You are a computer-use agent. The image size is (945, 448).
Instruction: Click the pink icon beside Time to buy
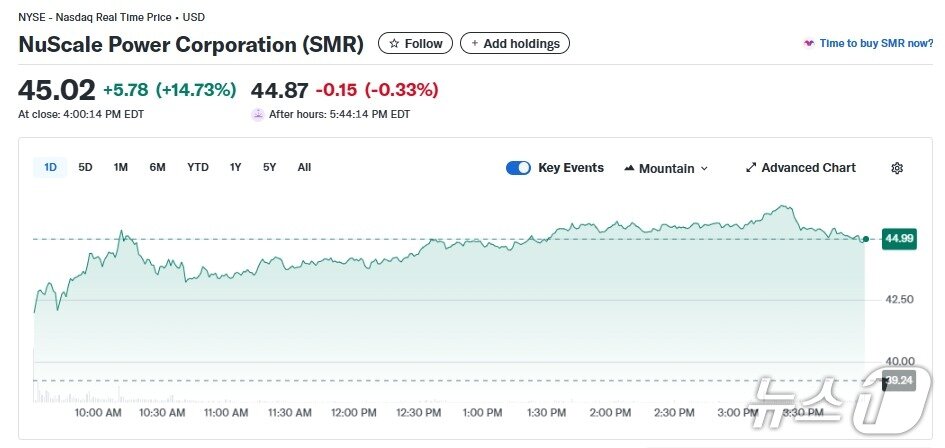point(808,44)
